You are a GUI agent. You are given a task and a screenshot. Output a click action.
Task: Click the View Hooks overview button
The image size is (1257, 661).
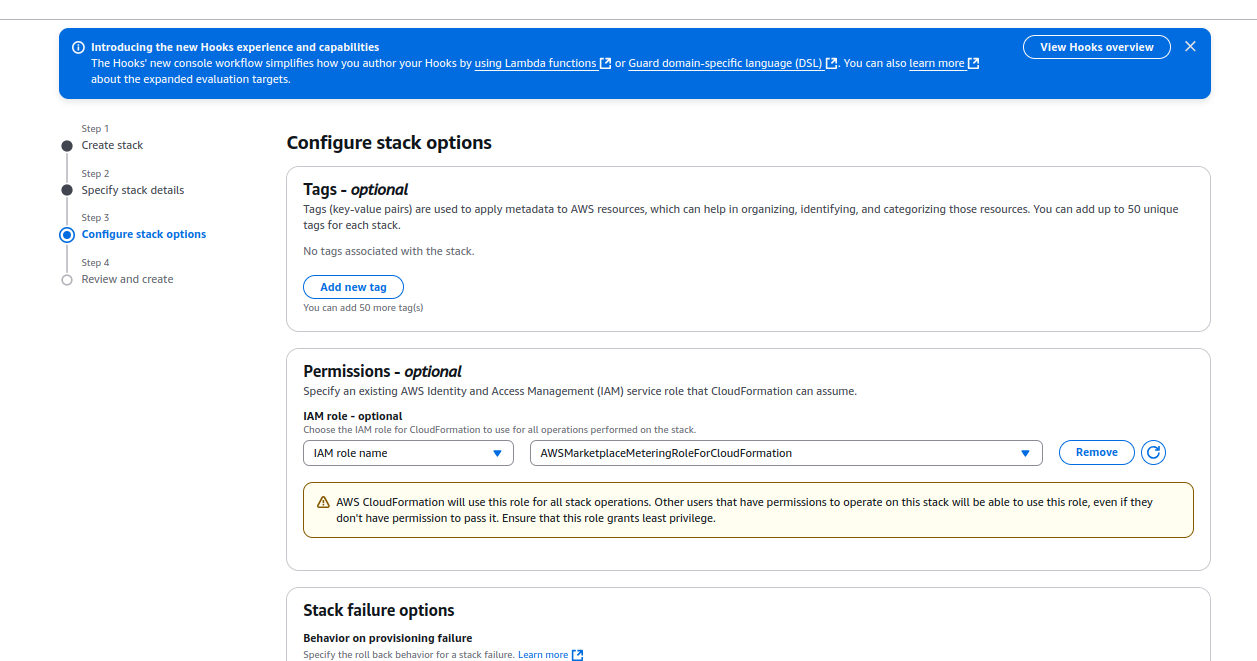pyautogui.click(x=1096, y=47)
